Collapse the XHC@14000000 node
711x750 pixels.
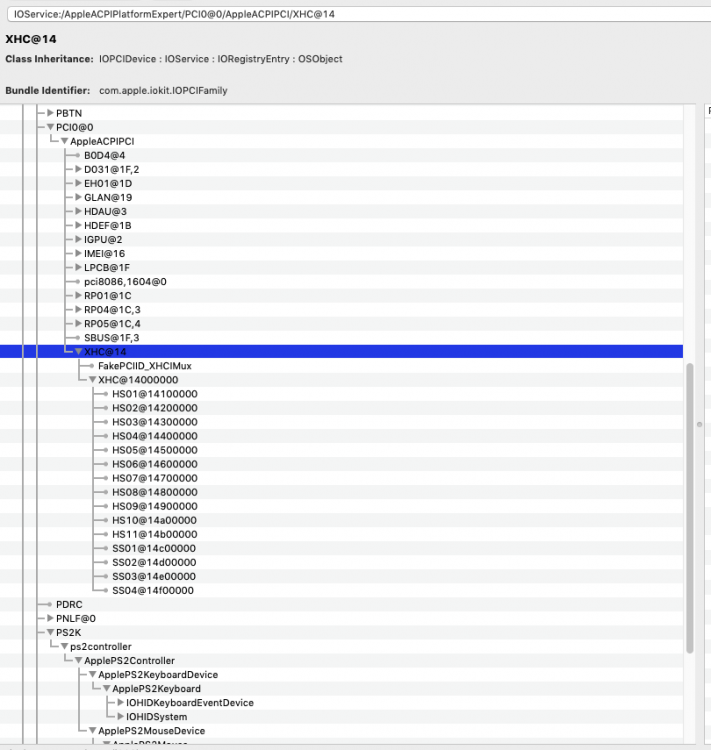click(x=92, y=380)
